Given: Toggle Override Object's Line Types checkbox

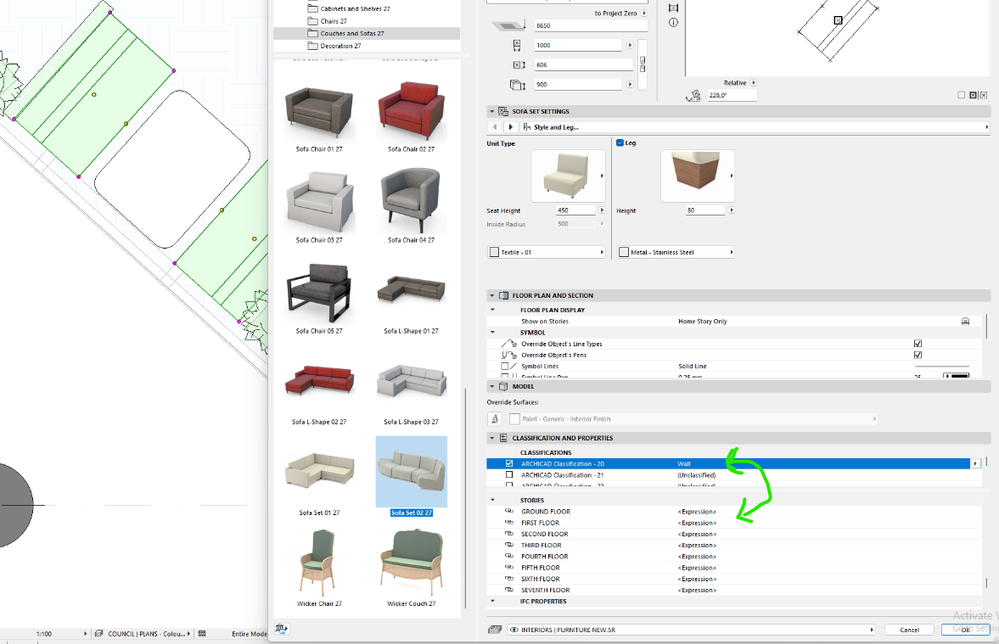Looking at the screenshot, I should (918, 344).
